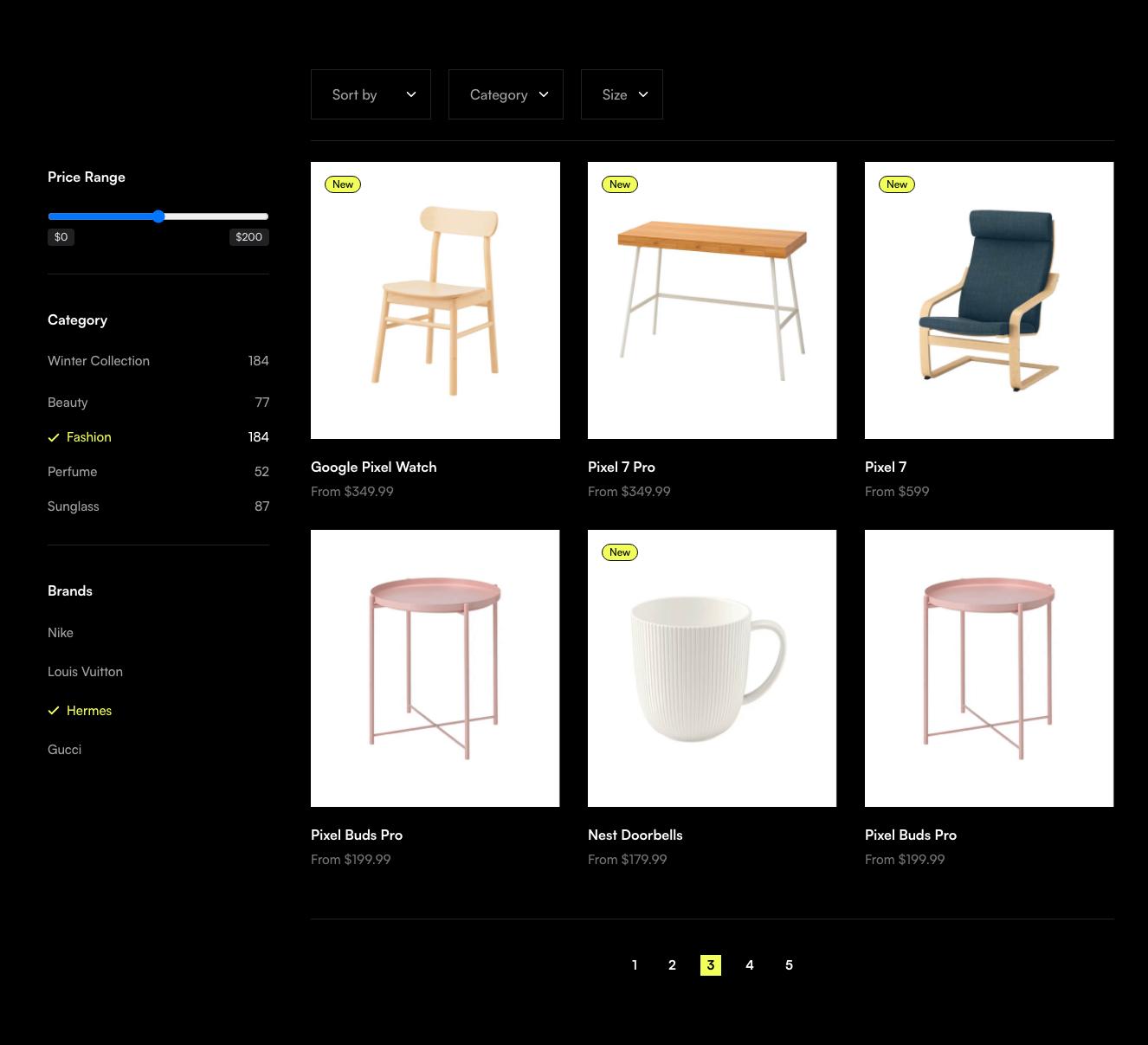Click the price range slider handle

158,216
